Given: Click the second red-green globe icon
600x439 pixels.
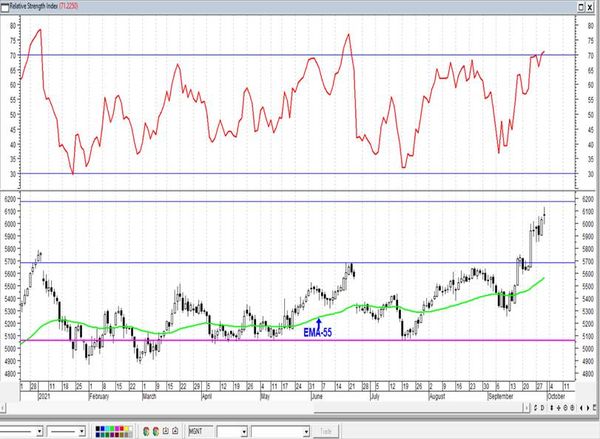Looking at the screenshot, I should tap(156, 431).
